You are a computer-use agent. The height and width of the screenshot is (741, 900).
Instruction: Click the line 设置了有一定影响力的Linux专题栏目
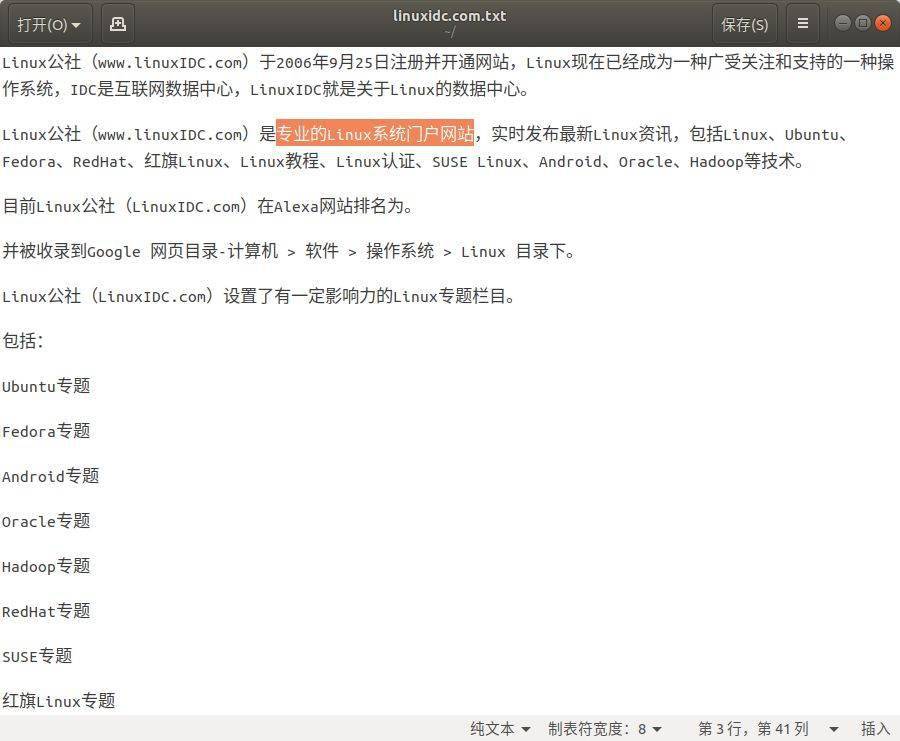tap(259, 296)
